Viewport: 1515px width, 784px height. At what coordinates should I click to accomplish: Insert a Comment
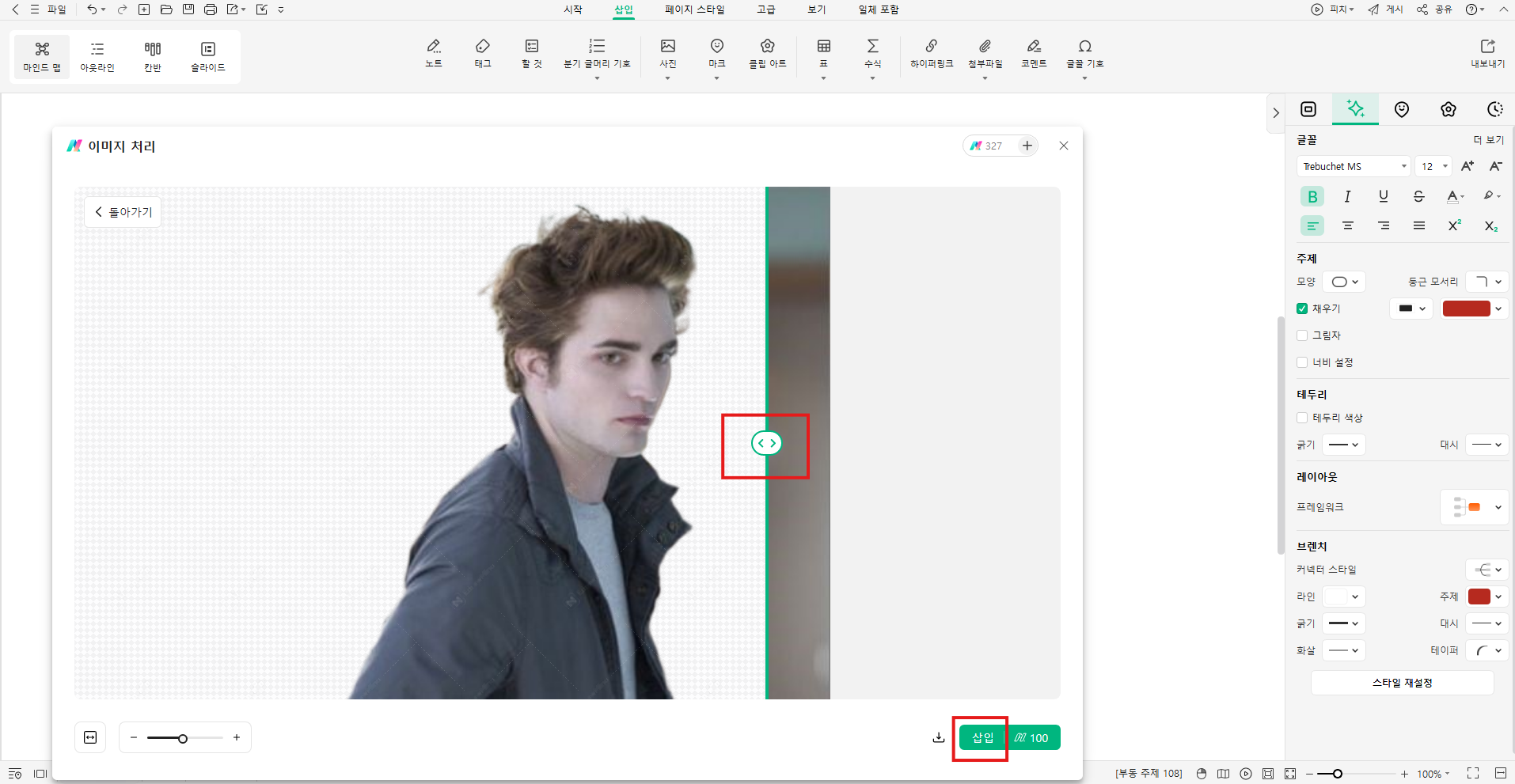[1034, 53]
